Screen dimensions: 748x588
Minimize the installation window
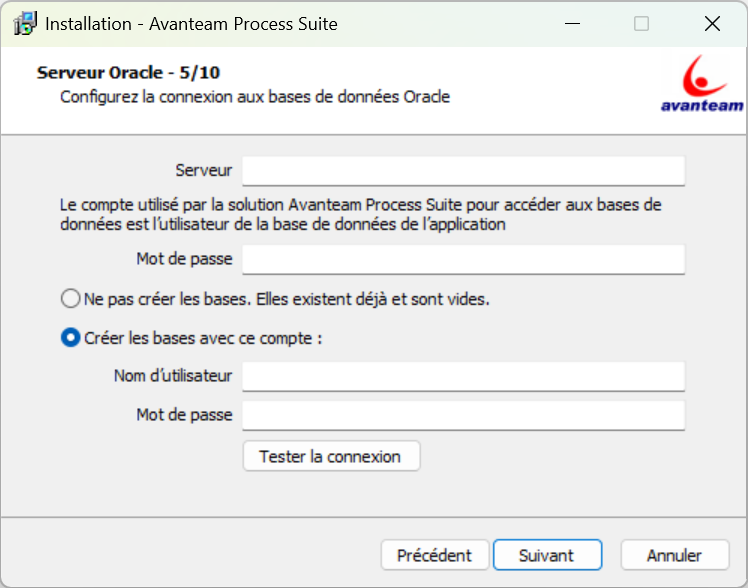570,24
